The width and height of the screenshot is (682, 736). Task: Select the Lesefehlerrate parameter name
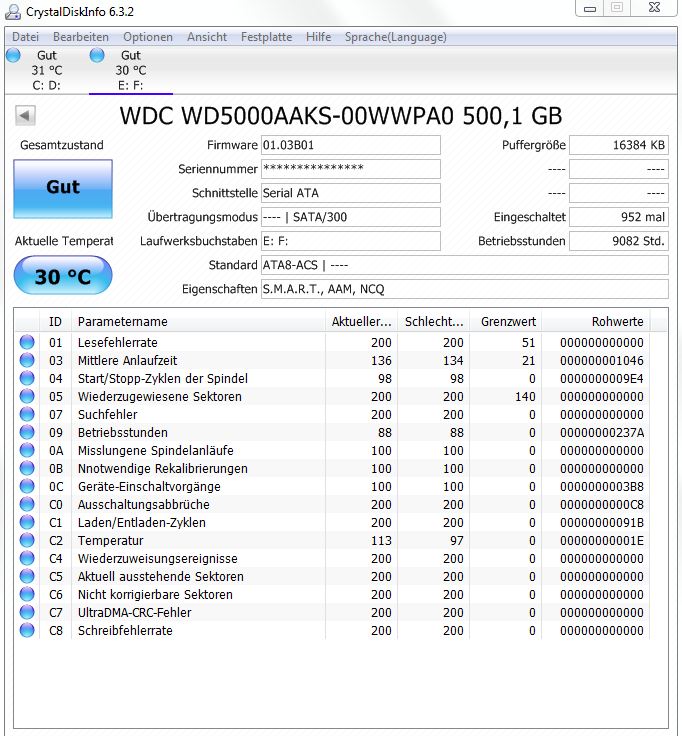pos(118,343)
